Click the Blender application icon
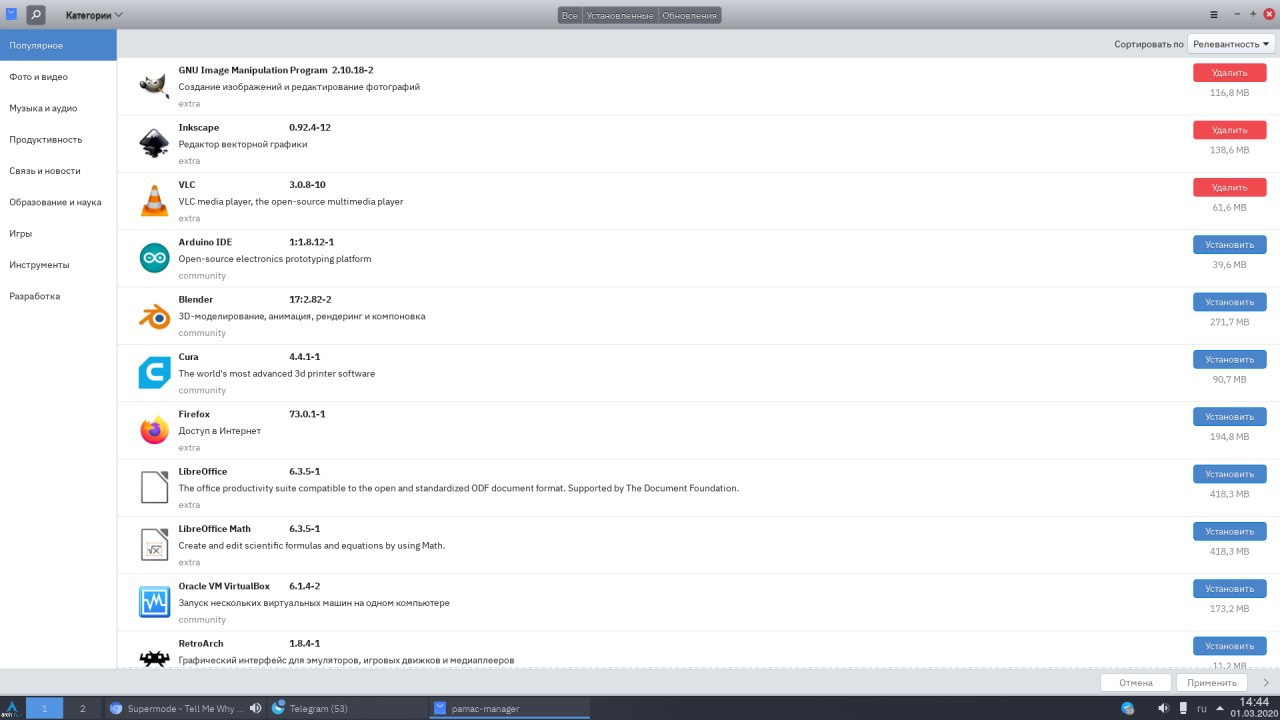The image size is (1280, 720). click(154, 316)
